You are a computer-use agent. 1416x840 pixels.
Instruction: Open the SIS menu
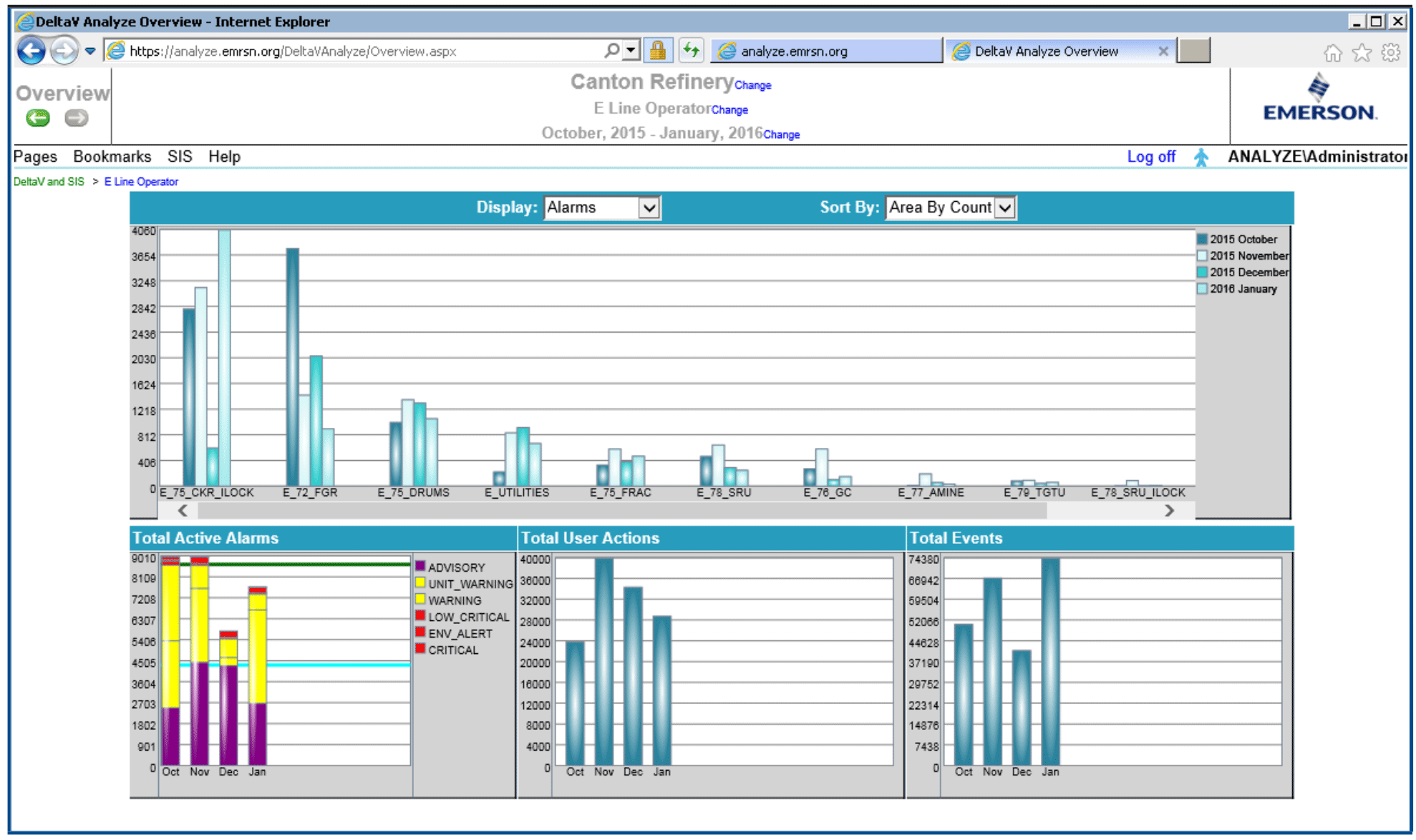179,156
